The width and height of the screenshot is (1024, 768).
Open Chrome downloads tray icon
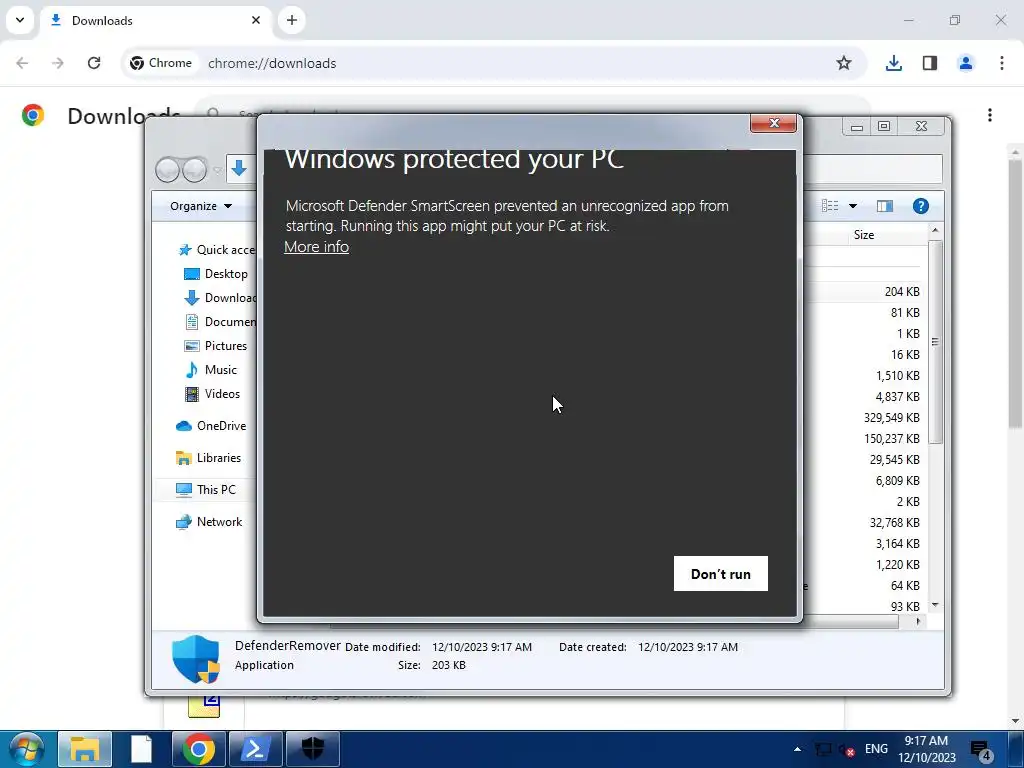point(893,63)
